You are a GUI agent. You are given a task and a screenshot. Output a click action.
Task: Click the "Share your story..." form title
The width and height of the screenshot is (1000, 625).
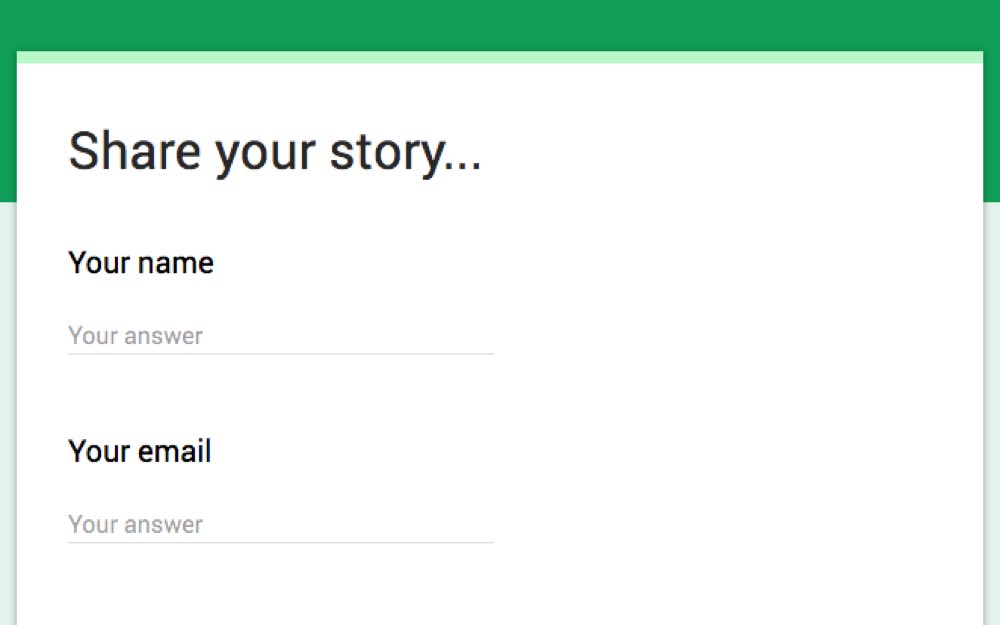coord(275,152)
